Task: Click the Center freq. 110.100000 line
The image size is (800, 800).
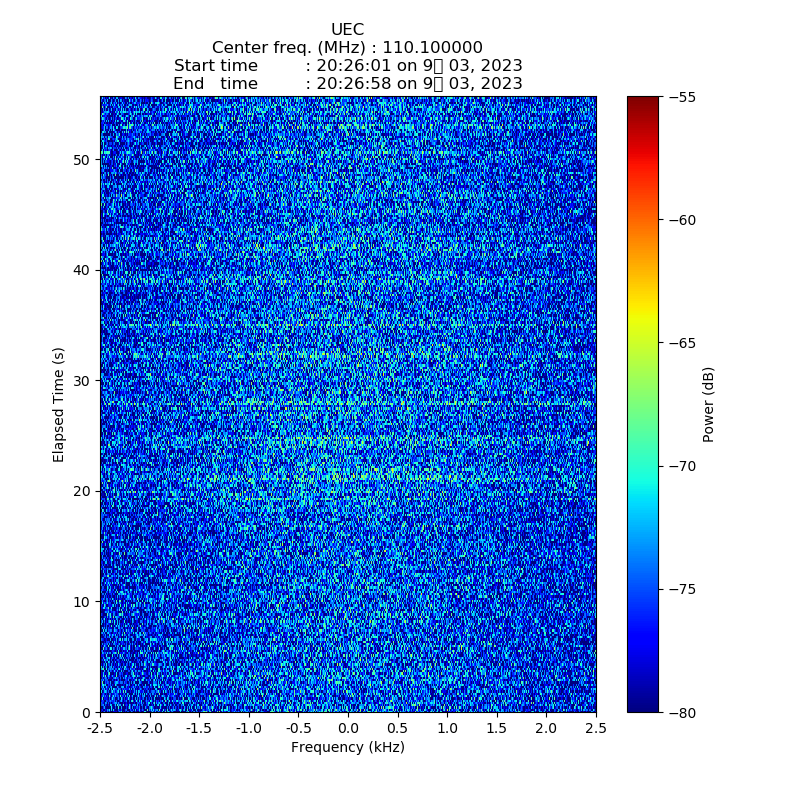Action: coord(347,48)
